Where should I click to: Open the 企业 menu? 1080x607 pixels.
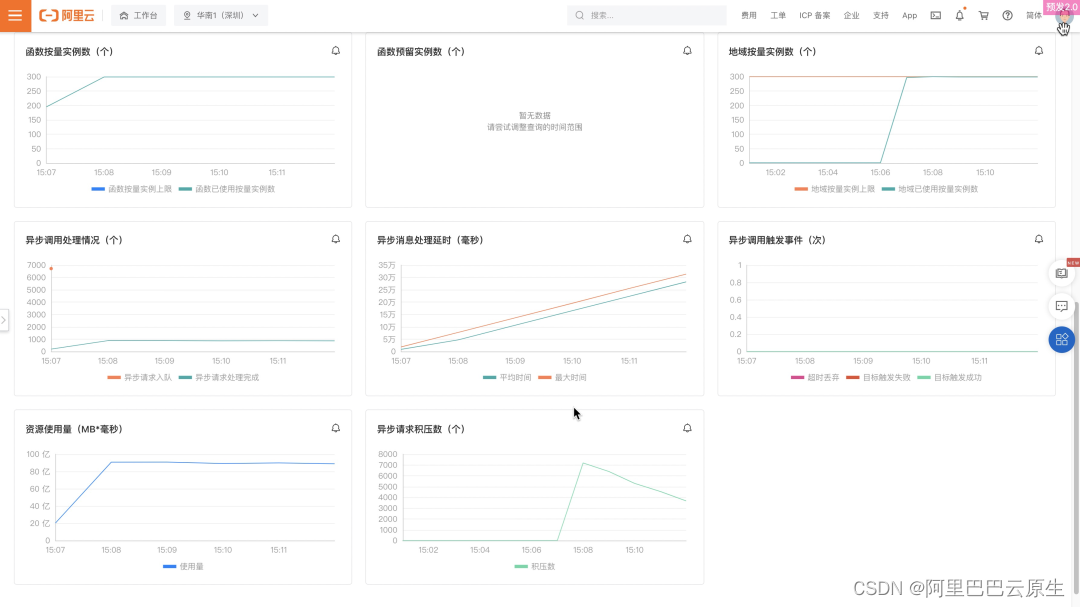click(x=851, y=15)
